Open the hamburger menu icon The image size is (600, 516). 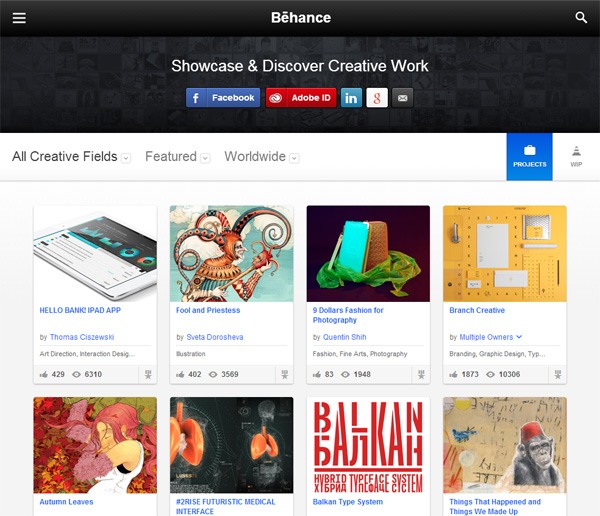(x=19, y=18)
